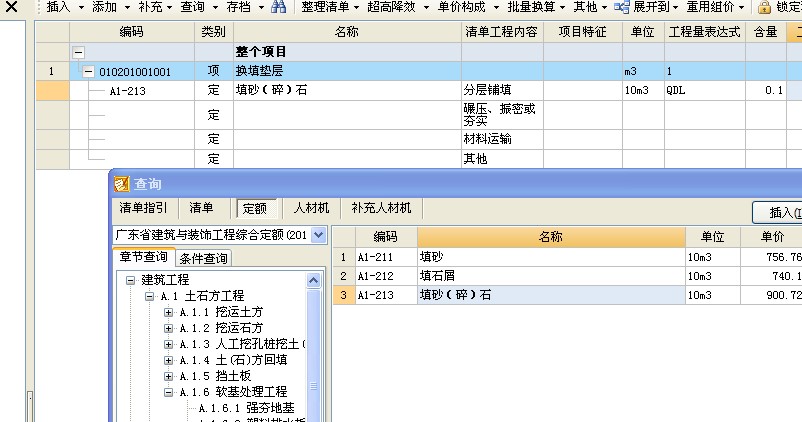Click the 0.1 含量 value cell
The image size is (802, 422).
(766, 91)
